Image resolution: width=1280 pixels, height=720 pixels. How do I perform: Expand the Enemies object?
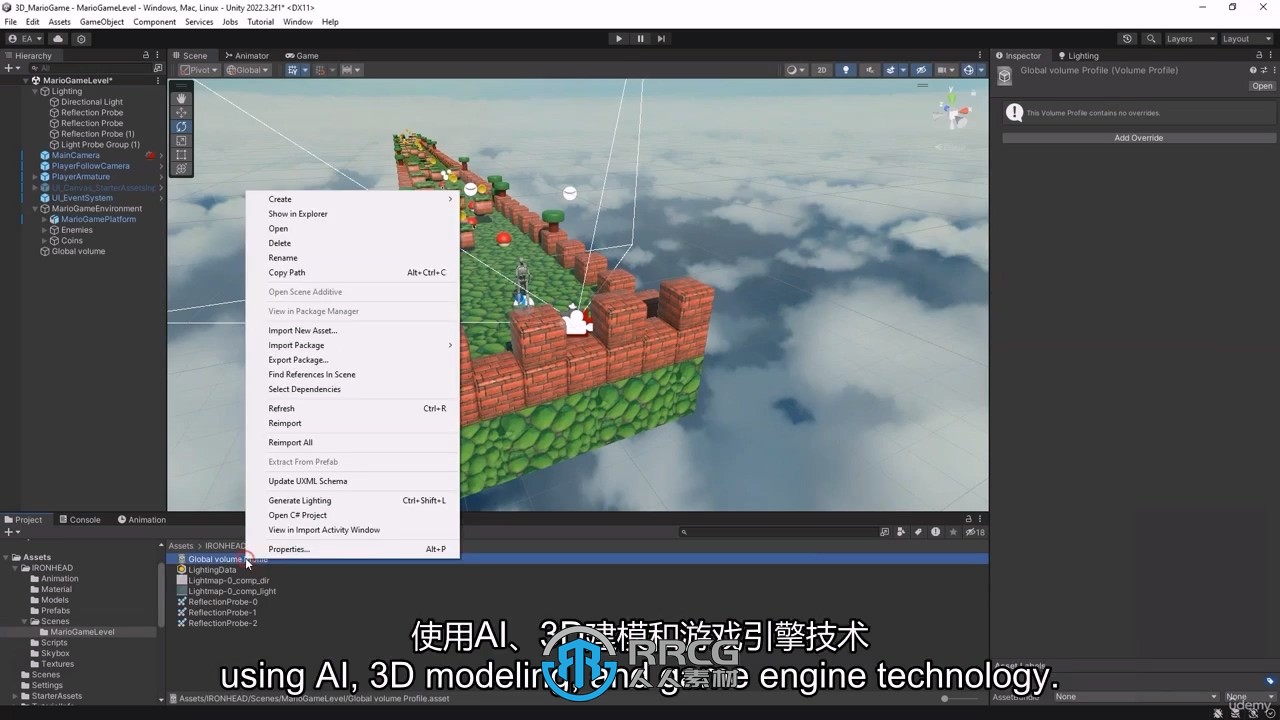(44, 230)
